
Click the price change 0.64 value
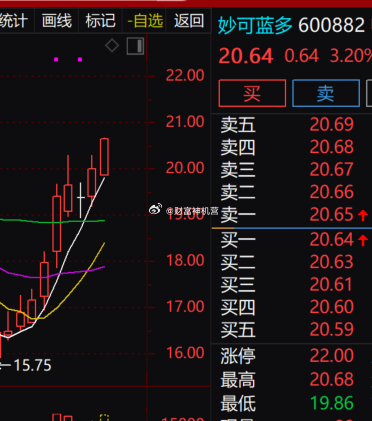(301, 56)
